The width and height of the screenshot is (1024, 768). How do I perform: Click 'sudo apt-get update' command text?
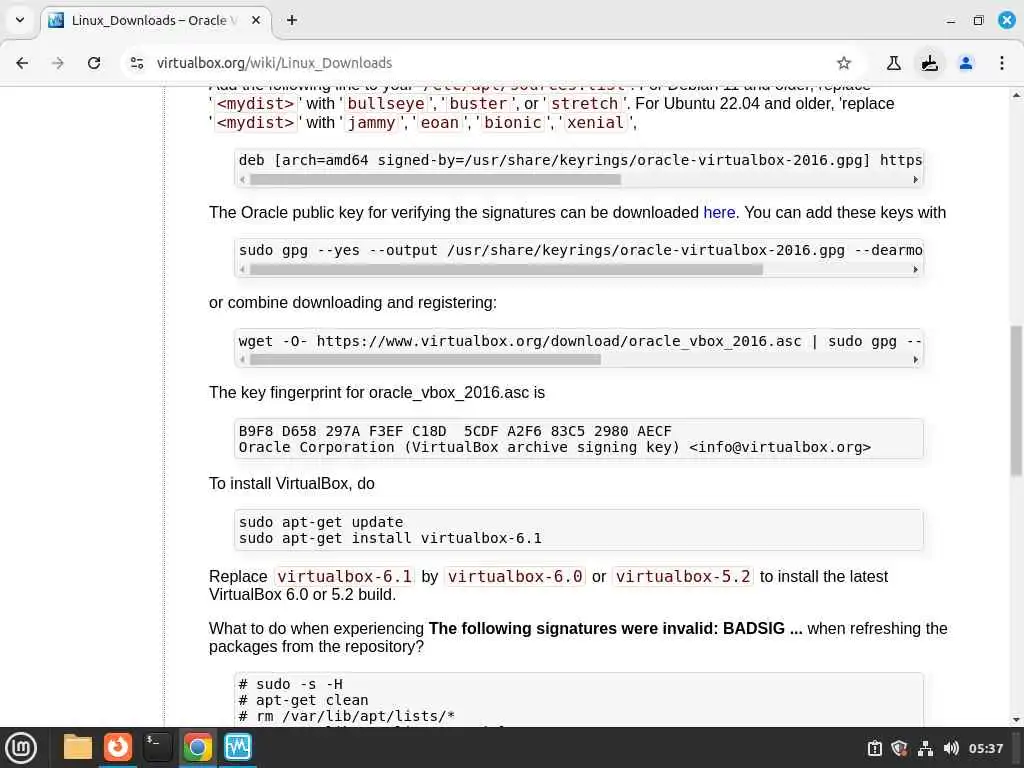(321, 522)
